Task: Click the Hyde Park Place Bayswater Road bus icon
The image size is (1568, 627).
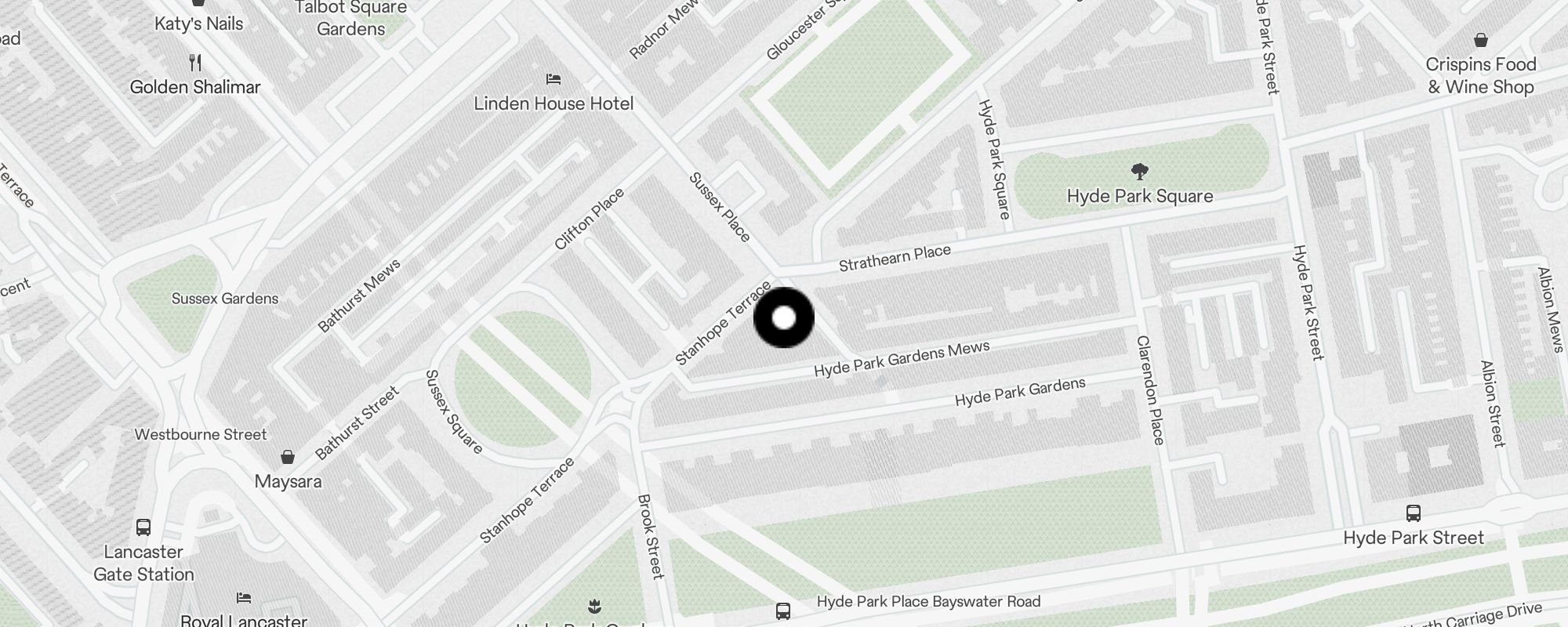Action: coord(782,611)
